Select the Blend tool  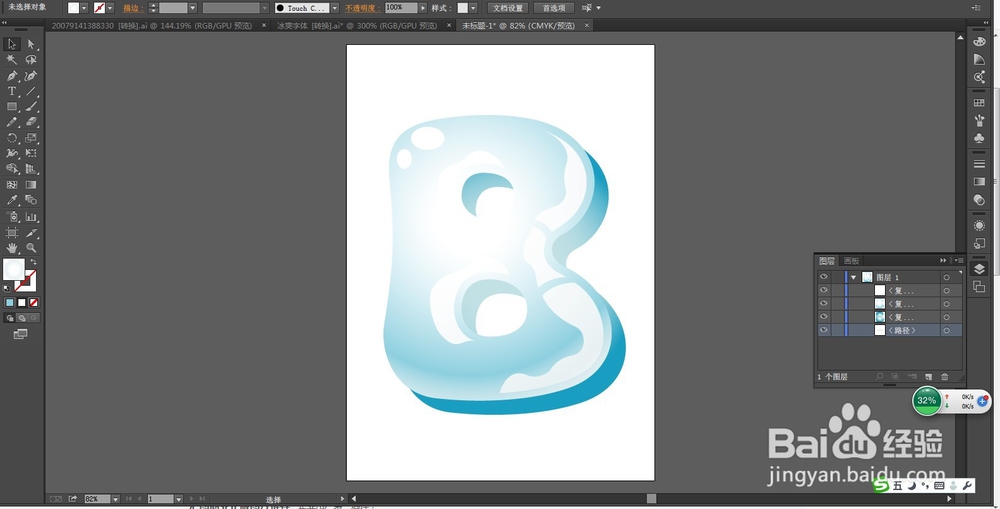[31, 200]
